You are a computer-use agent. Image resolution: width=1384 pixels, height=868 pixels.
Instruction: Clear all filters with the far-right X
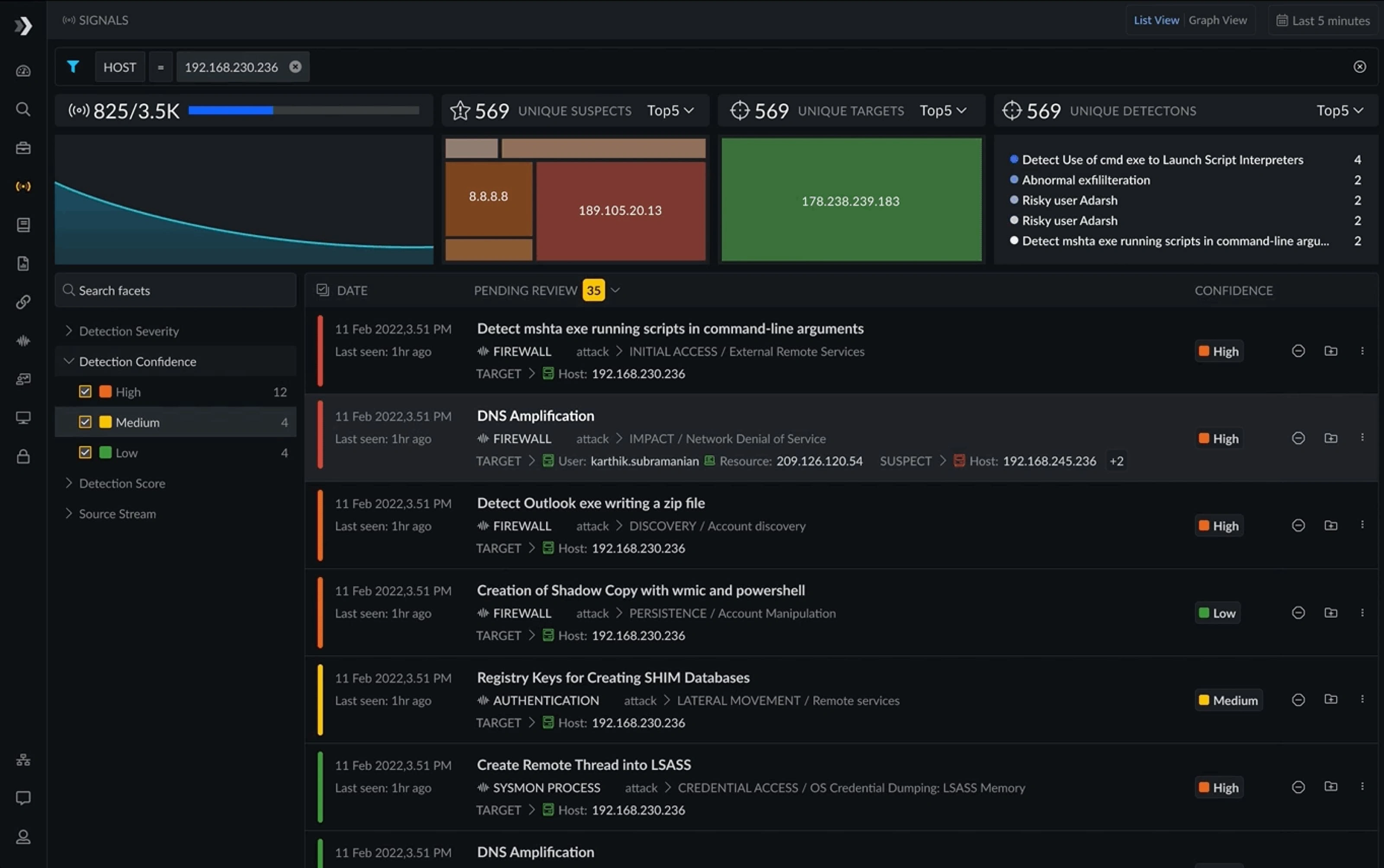[x=1359, y=67]
